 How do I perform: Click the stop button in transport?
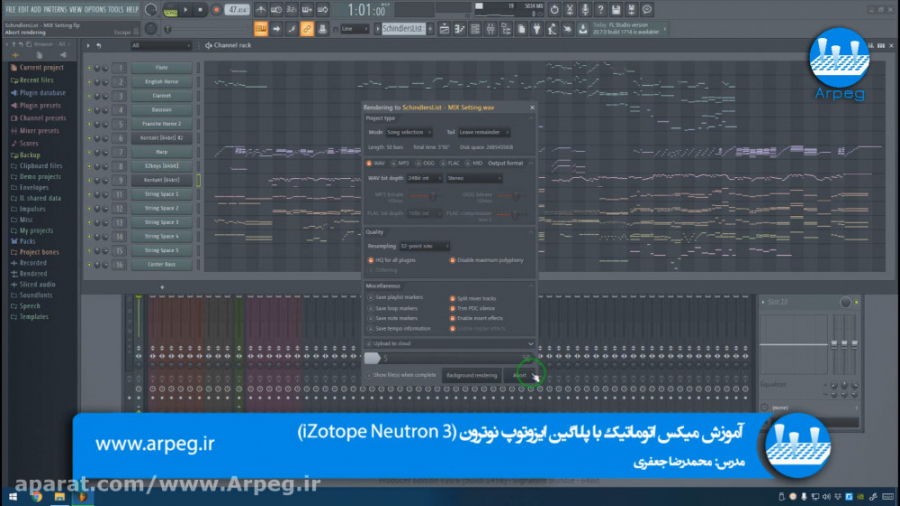200,10
